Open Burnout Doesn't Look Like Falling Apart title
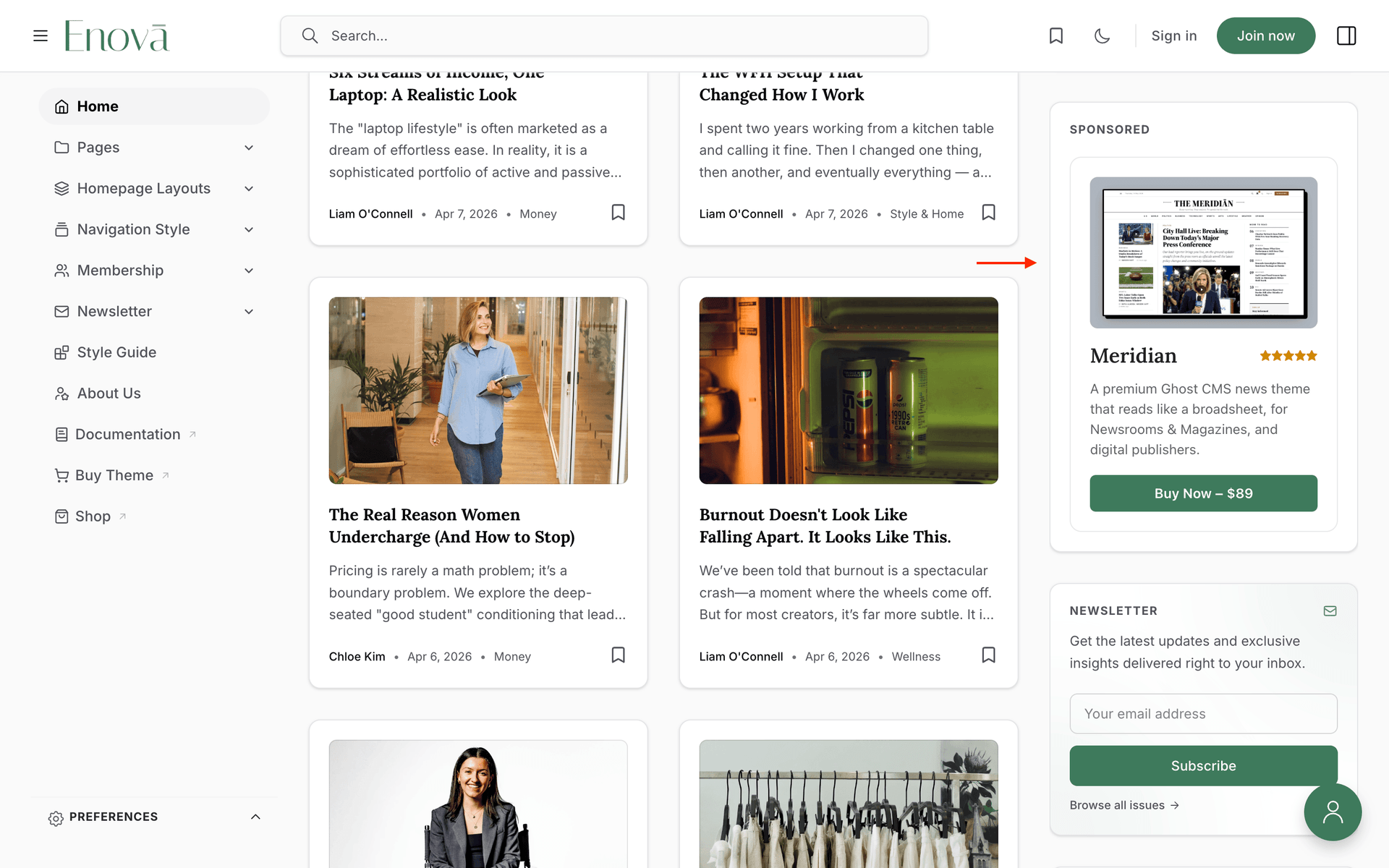The width and height of the screenshot is (1389, 868). pos(825,526)
